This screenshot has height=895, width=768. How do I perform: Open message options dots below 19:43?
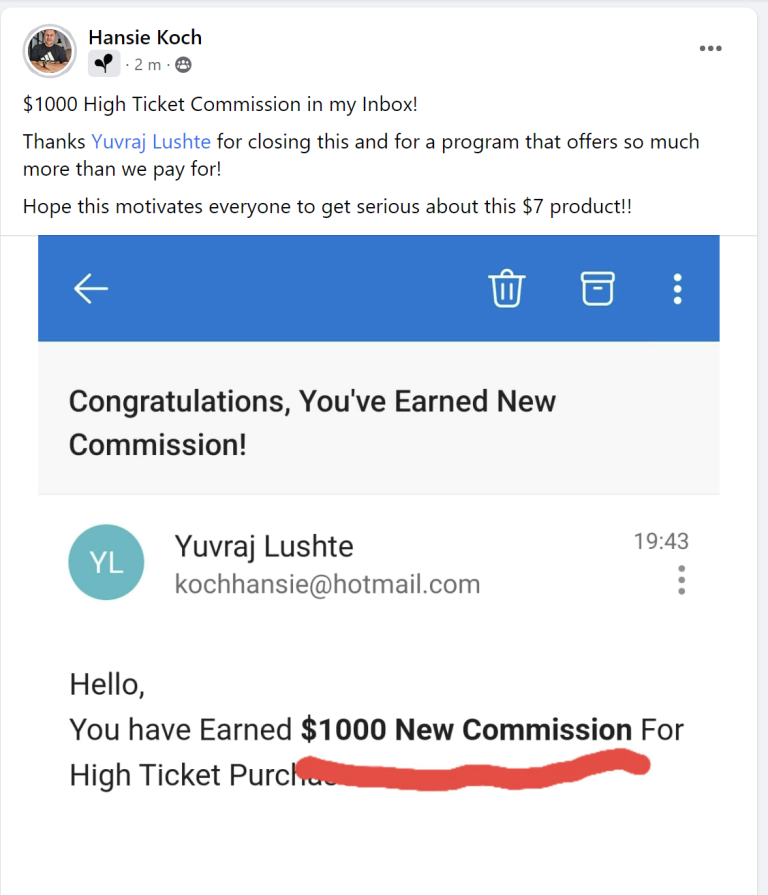click(682, 580)
